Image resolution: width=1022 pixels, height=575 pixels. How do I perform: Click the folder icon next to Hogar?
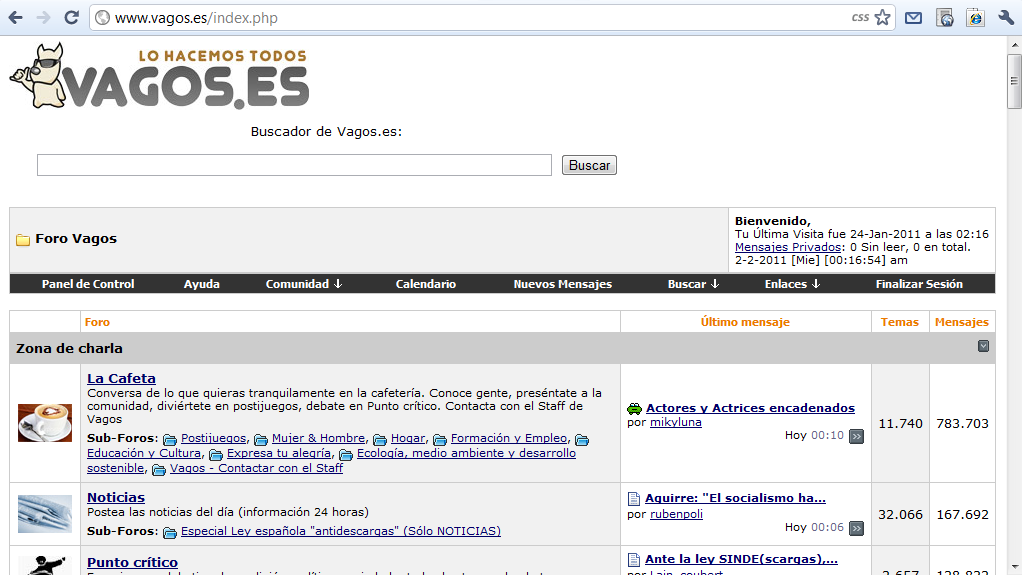[380, 439]
